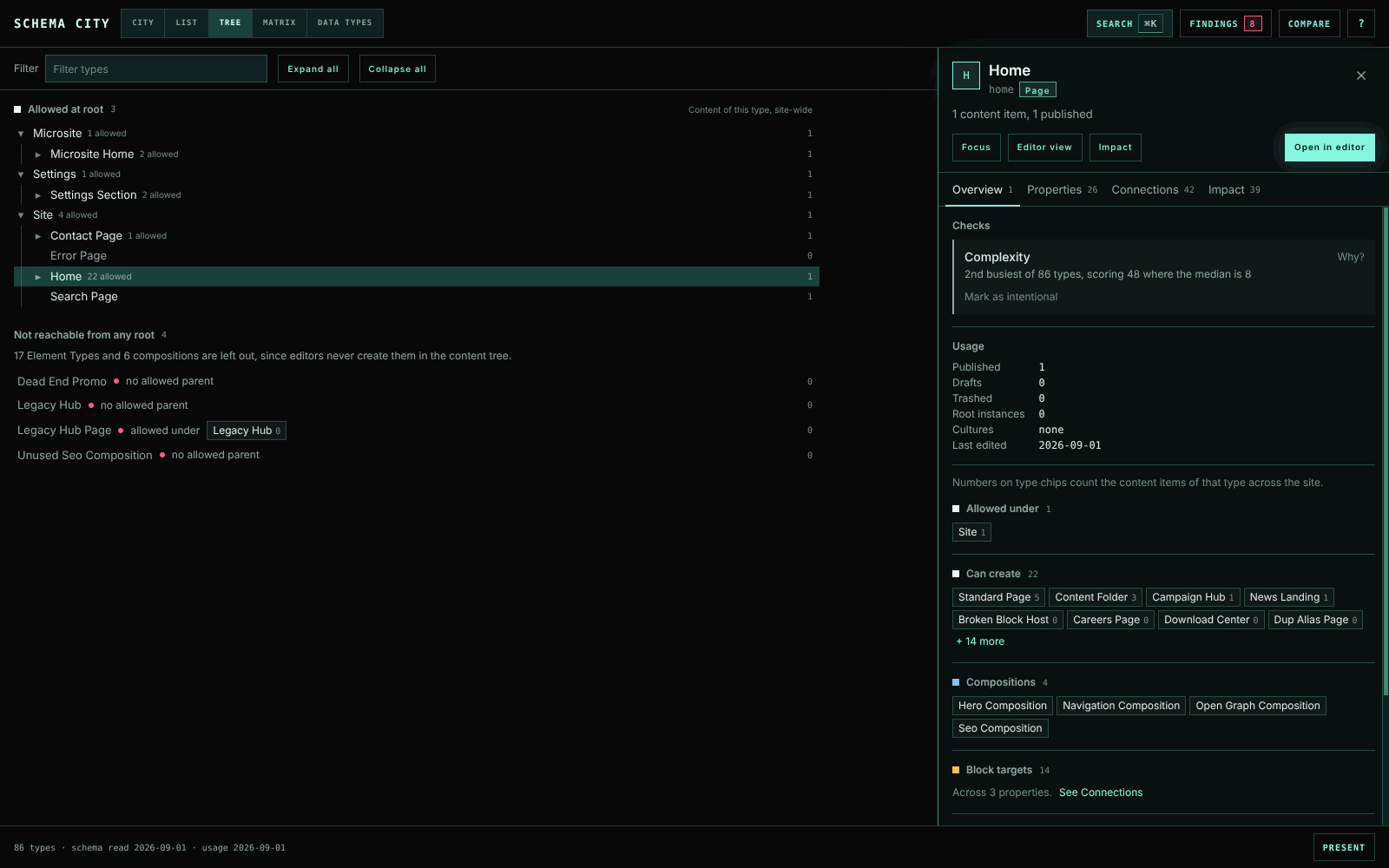Open the help question mark button
Screen dimensions: 1389x868
coord(1361,23)
